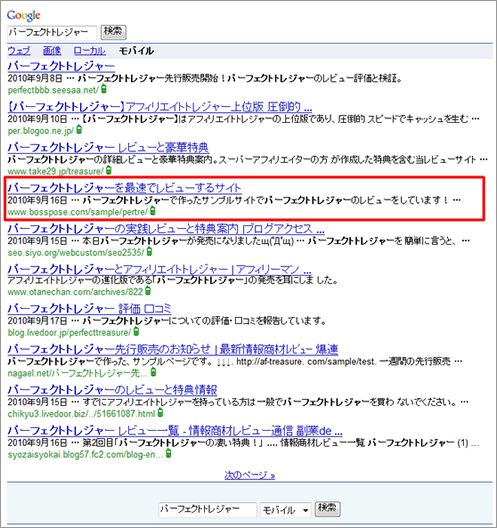Switch to the ローカル tab
Screen dimensions: 497x528
point(90,51)
